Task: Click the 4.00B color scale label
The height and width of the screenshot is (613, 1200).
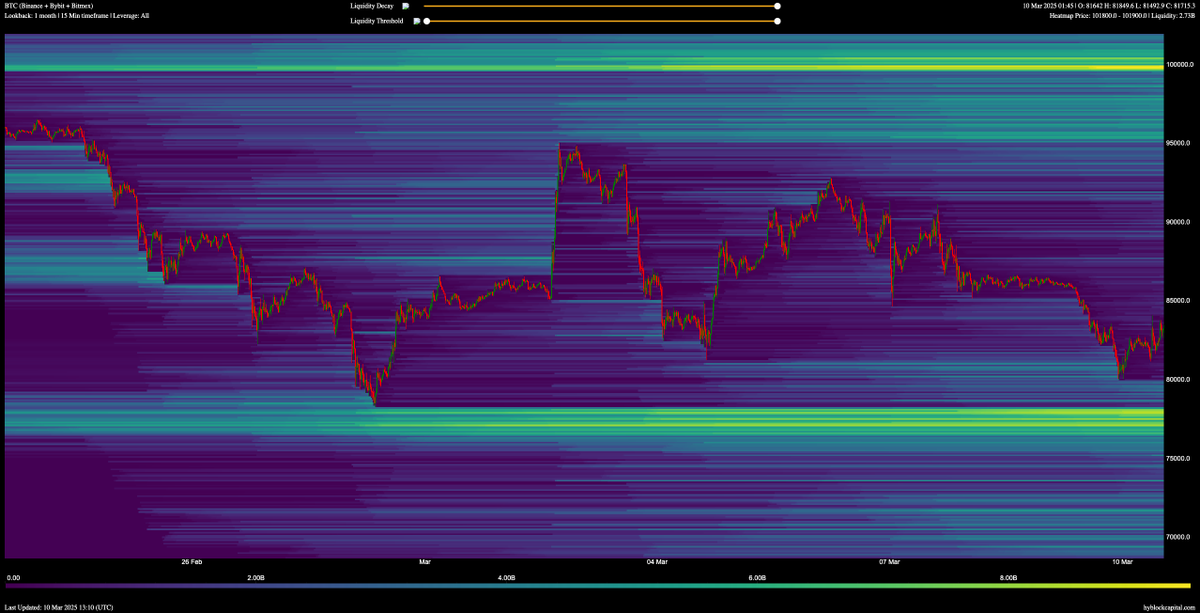Action: point(507,578)
